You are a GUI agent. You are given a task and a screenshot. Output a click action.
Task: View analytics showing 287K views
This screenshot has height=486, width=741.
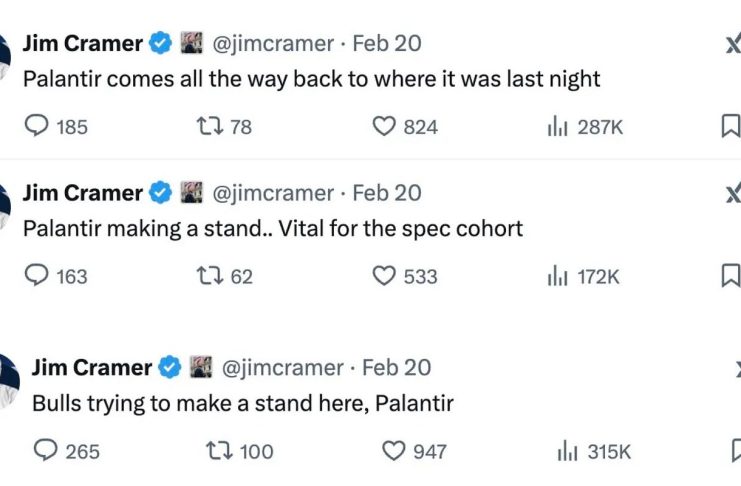point(557,127)
